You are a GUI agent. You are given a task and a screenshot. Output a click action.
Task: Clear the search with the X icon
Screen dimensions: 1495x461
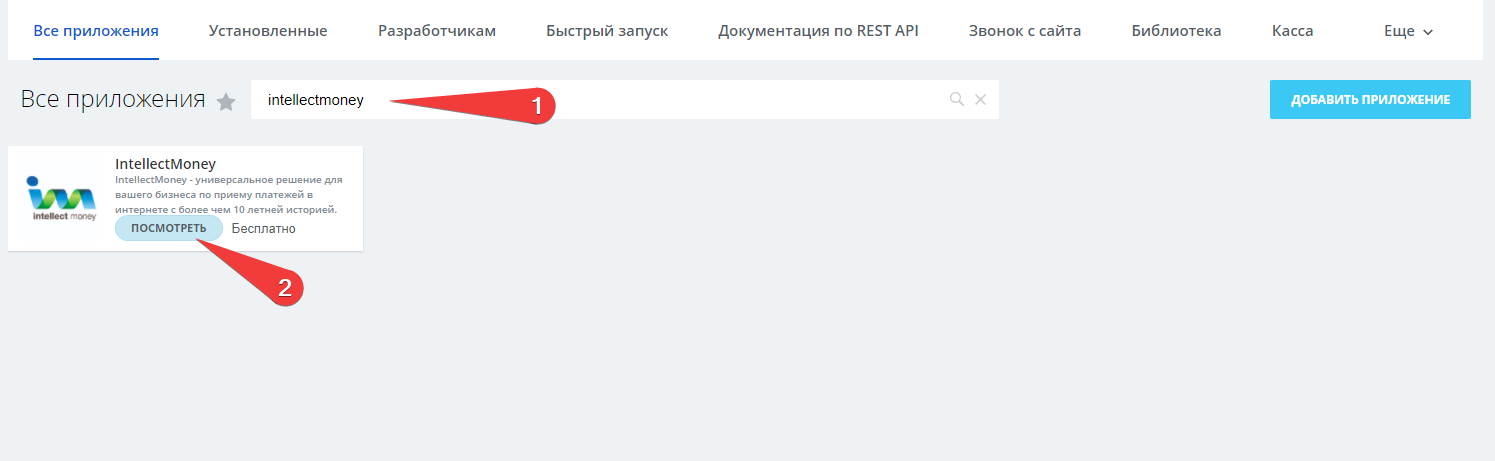point(980,99)
